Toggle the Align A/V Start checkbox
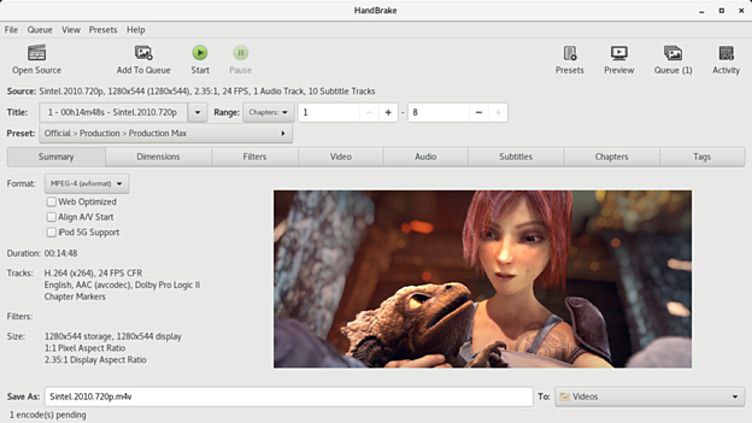 click(51, 217)
